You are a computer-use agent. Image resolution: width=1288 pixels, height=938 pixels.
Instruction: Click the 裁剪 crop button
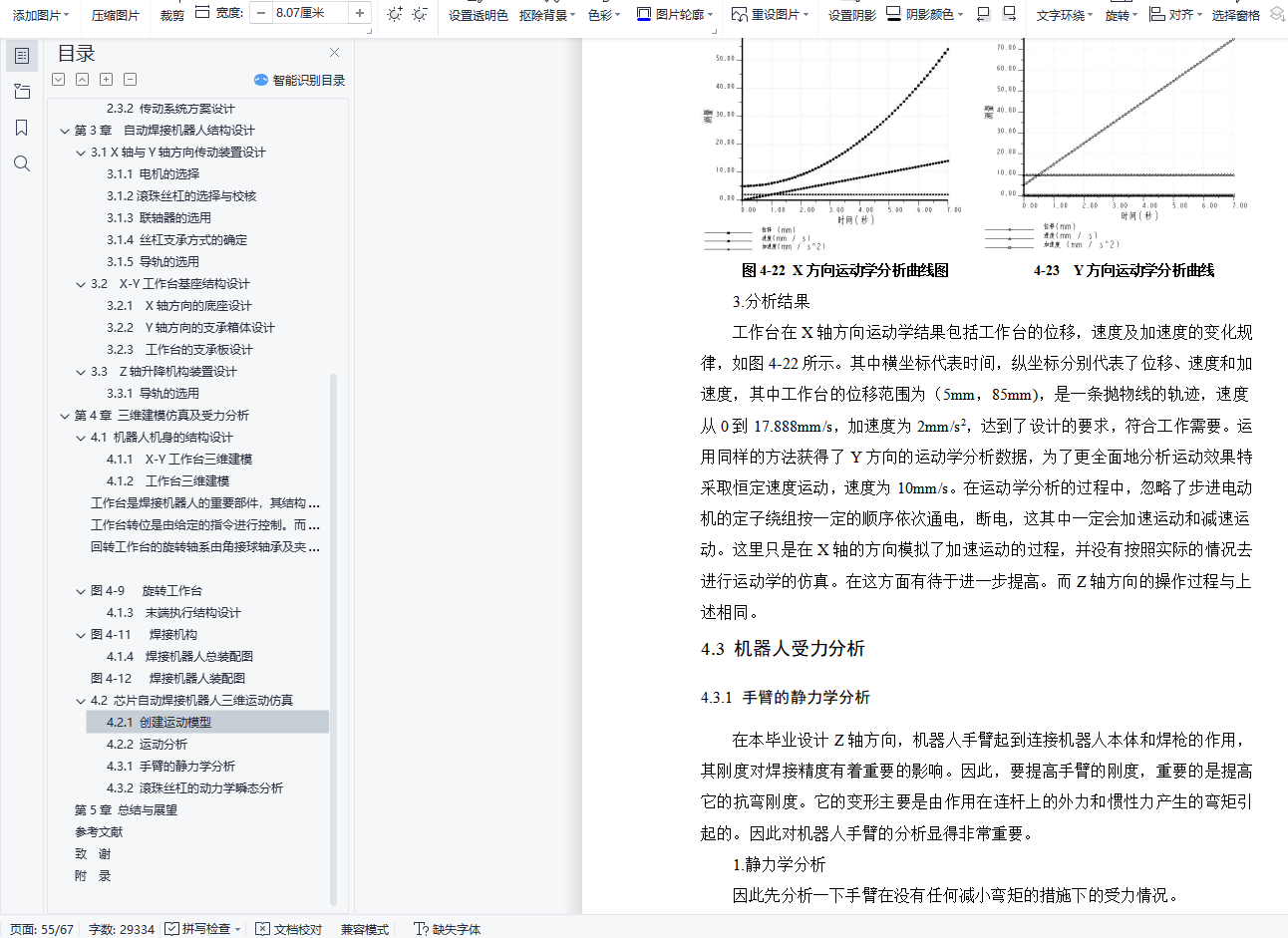point(172,15)
